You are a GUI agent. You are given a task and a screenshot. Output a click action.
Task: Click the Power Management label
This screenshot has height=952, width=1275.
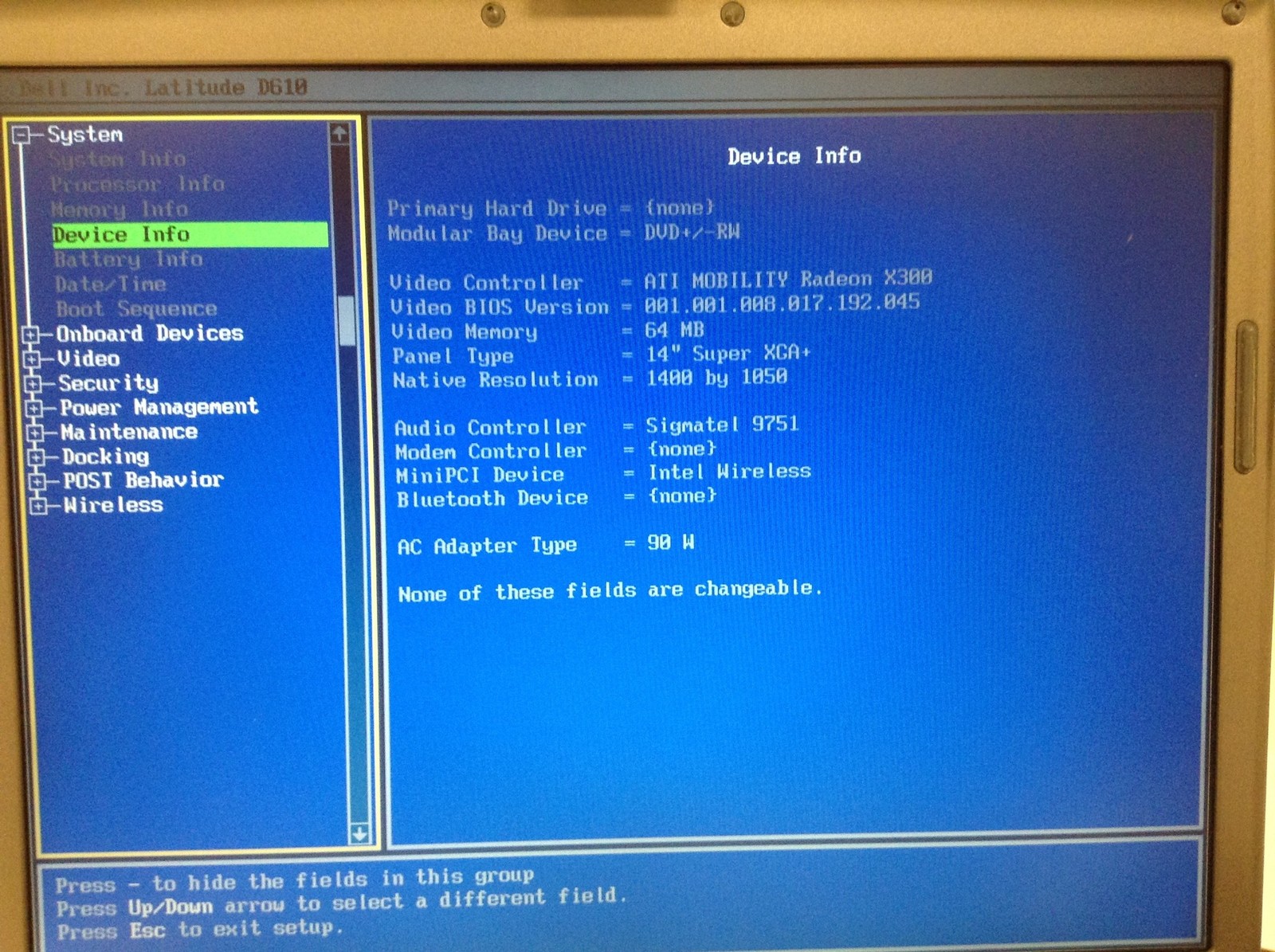[x=159, y=408]
